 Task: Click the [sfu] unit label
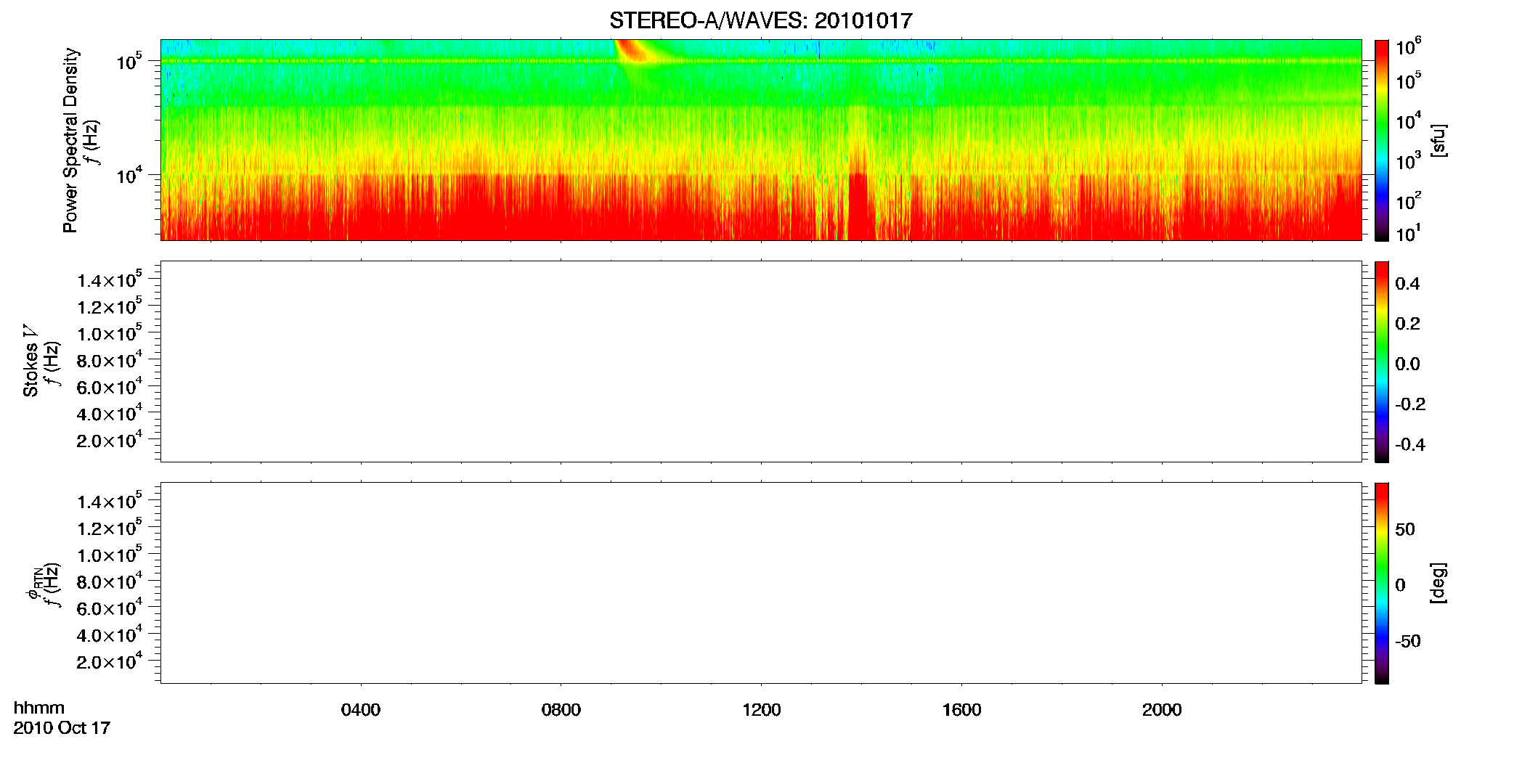click(x=1438, y=140)
